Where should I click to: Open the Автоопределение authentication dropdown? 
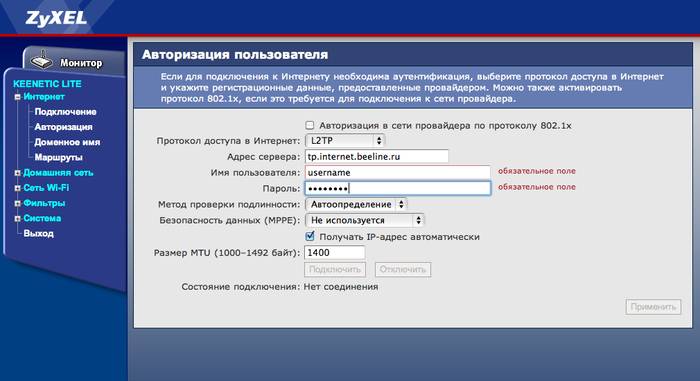coord(356,205)
